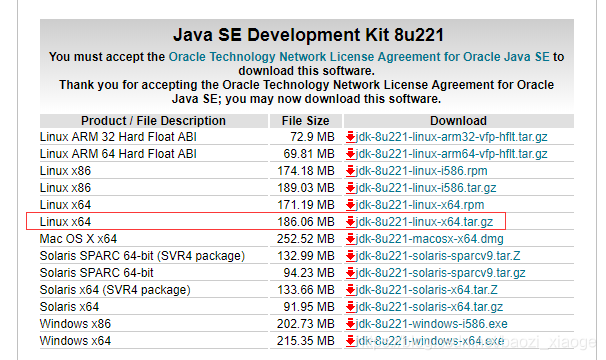Select the 174.18 MB file size

[x=306, y=171]
